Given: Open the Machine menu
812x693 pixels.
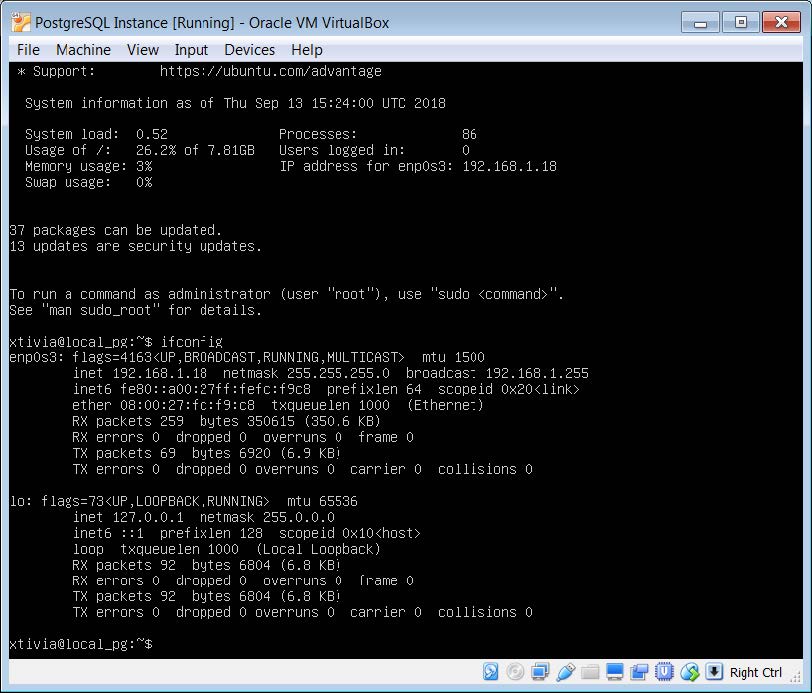Looking at the screenshot, I should pyautogui.click(x=83, y=50).
